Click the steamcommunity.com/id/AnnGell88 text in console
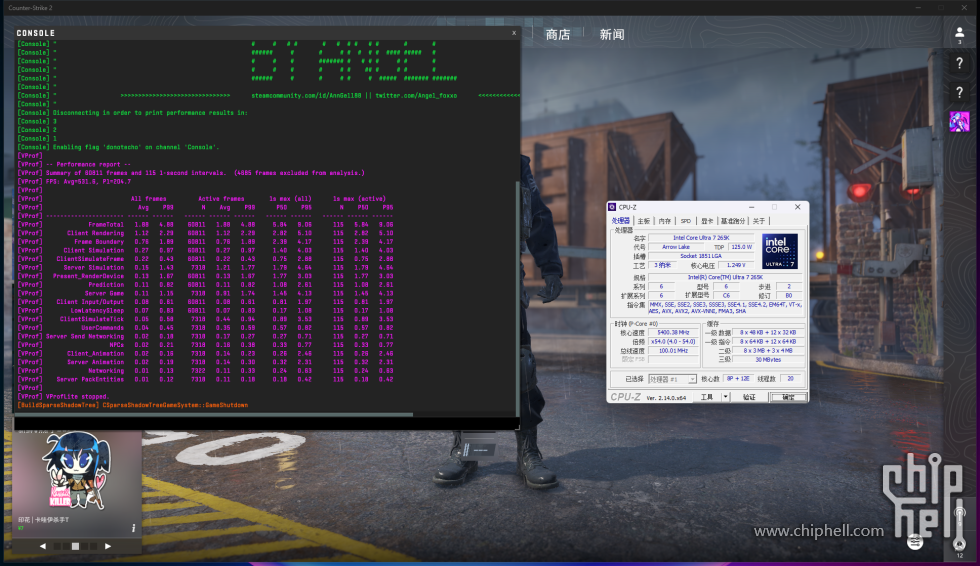 (306, 96)
